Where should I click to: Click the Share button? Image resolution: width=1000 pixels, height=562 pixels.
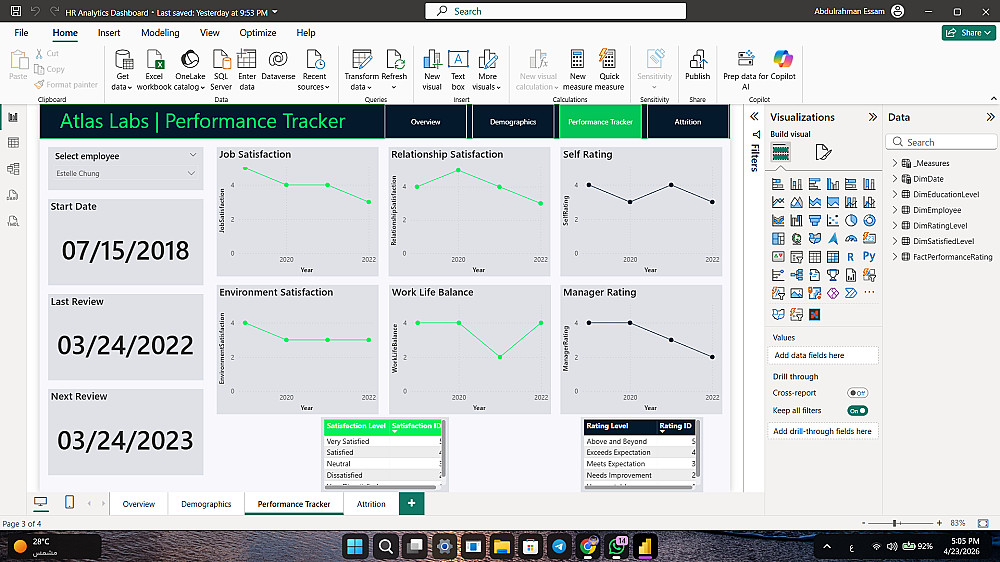968,33
